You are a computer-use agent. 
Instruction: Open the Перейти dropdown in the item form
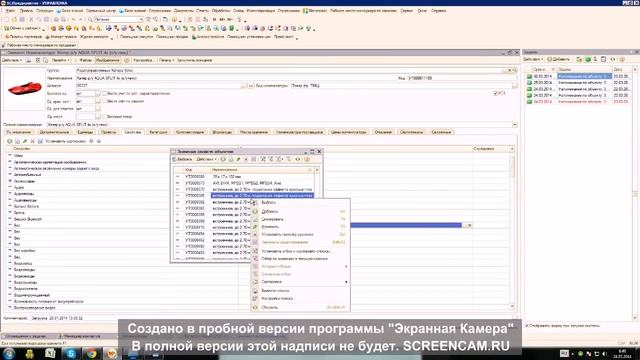[60, 60]
